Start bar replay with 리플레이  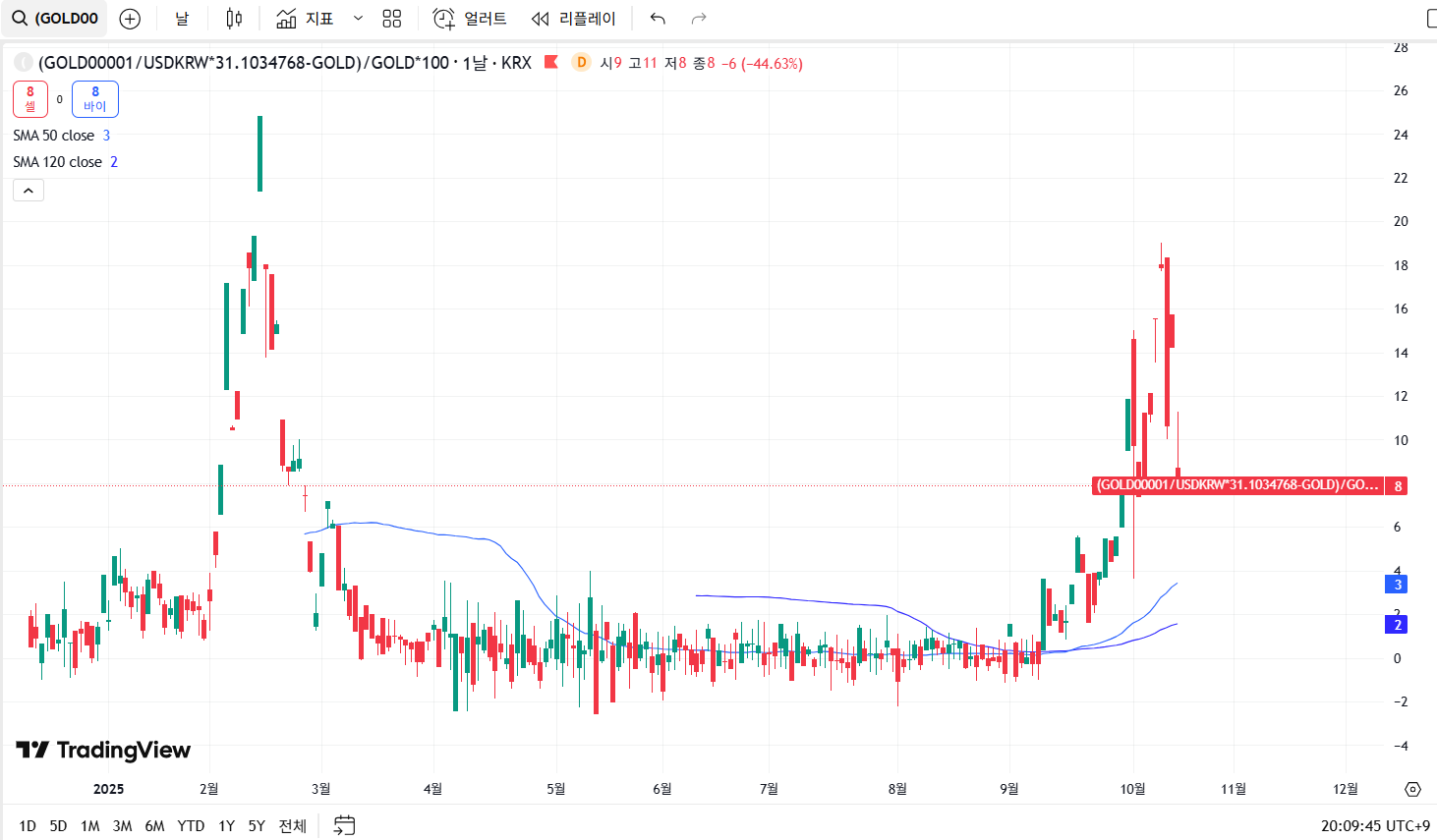point(573,19)
